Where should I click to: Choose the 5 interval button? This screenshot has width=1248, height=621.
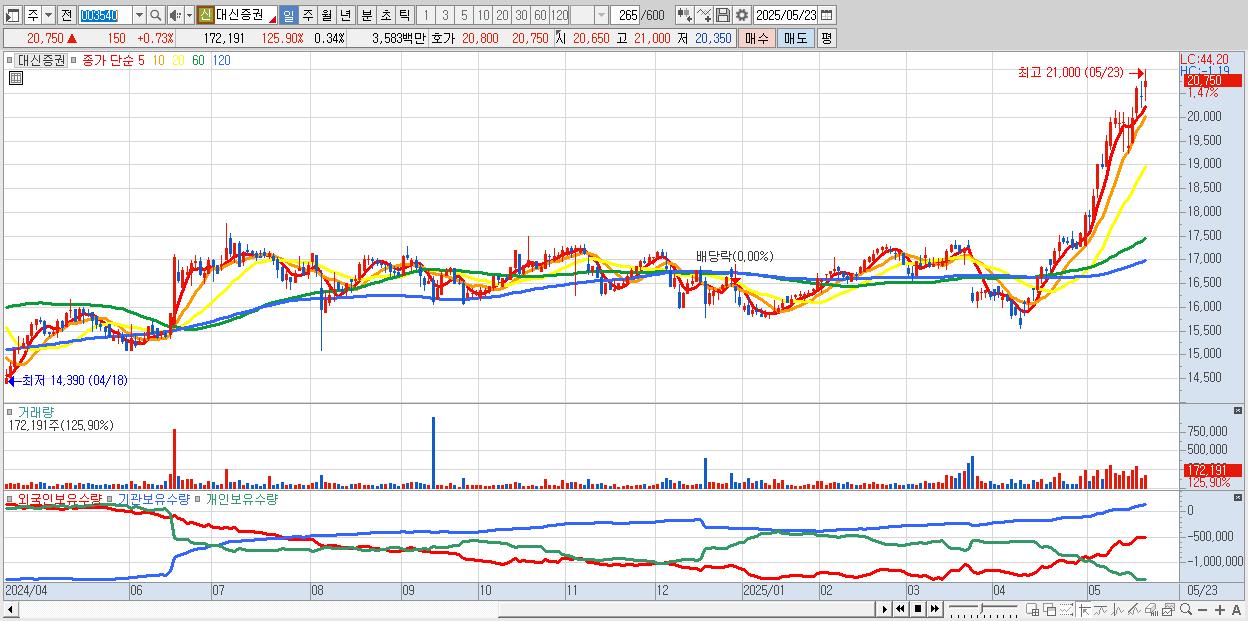[x=464, y=15]
